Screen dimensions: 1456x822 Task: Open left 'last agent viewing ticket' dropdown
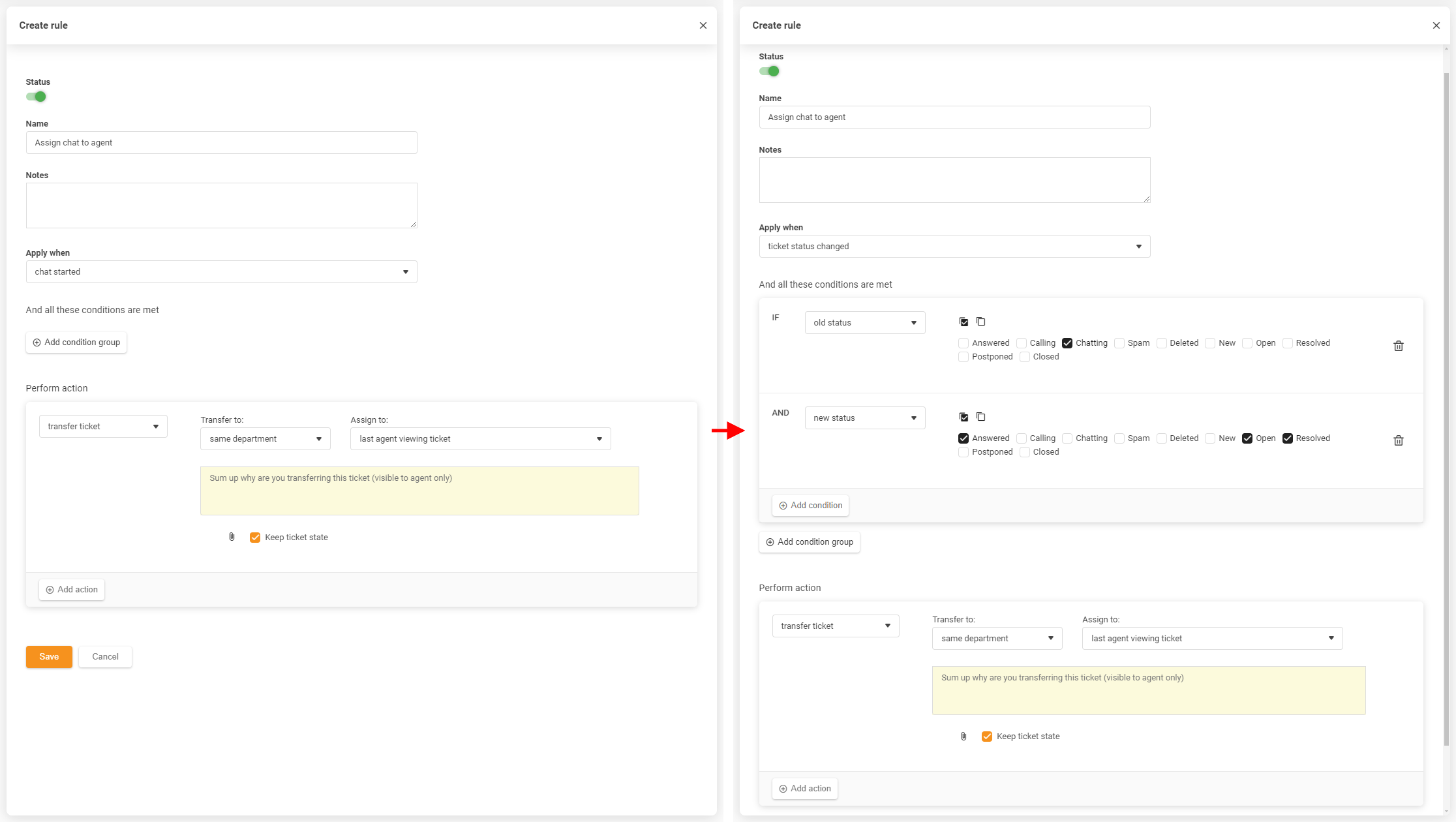click(480, 439)
